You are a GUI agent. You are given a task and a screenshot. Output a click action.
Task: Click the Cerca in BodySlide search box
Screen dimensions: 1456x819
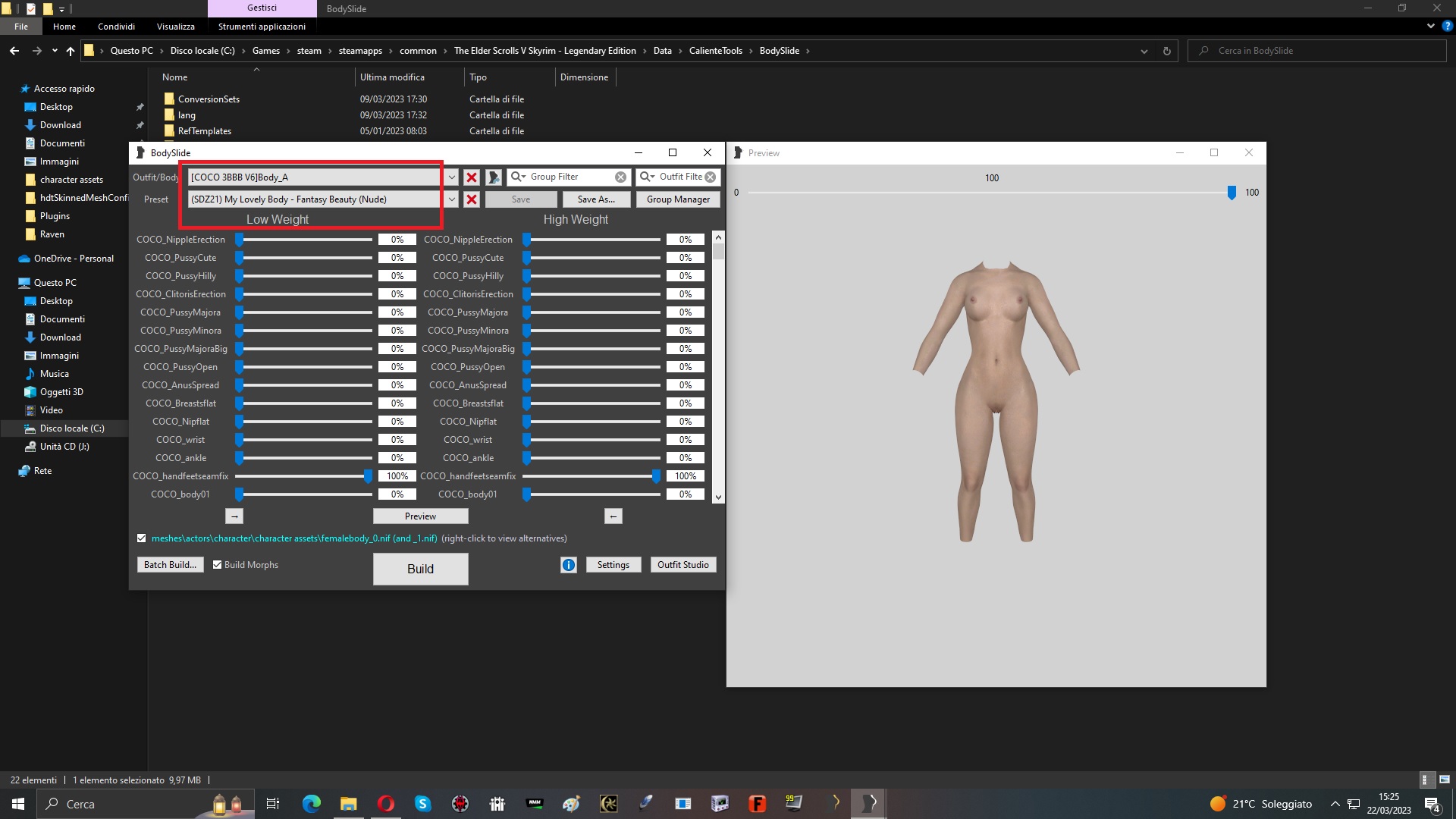pyautogui.click(x=1317, y=51)
